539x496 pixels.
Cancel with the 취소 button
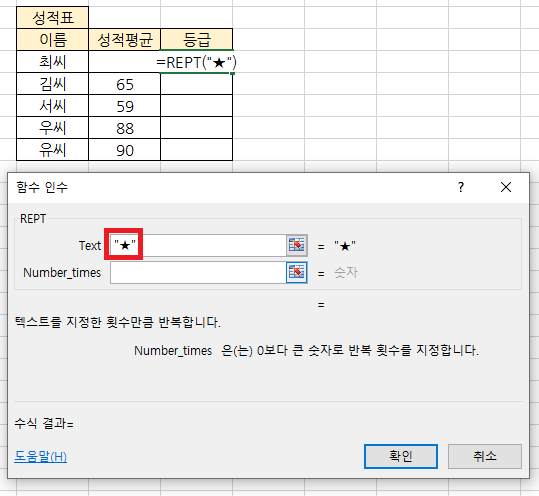485,456
